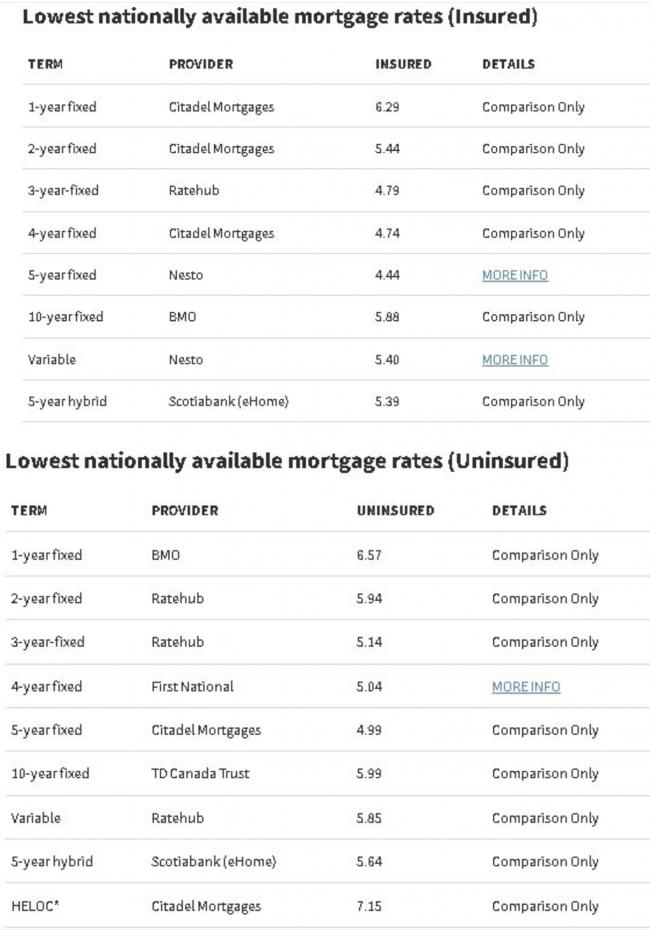Screen dimensions: 650x930
Task: Select the Uninsured mortgage rates heading
Action: click(x=287, y=461)
